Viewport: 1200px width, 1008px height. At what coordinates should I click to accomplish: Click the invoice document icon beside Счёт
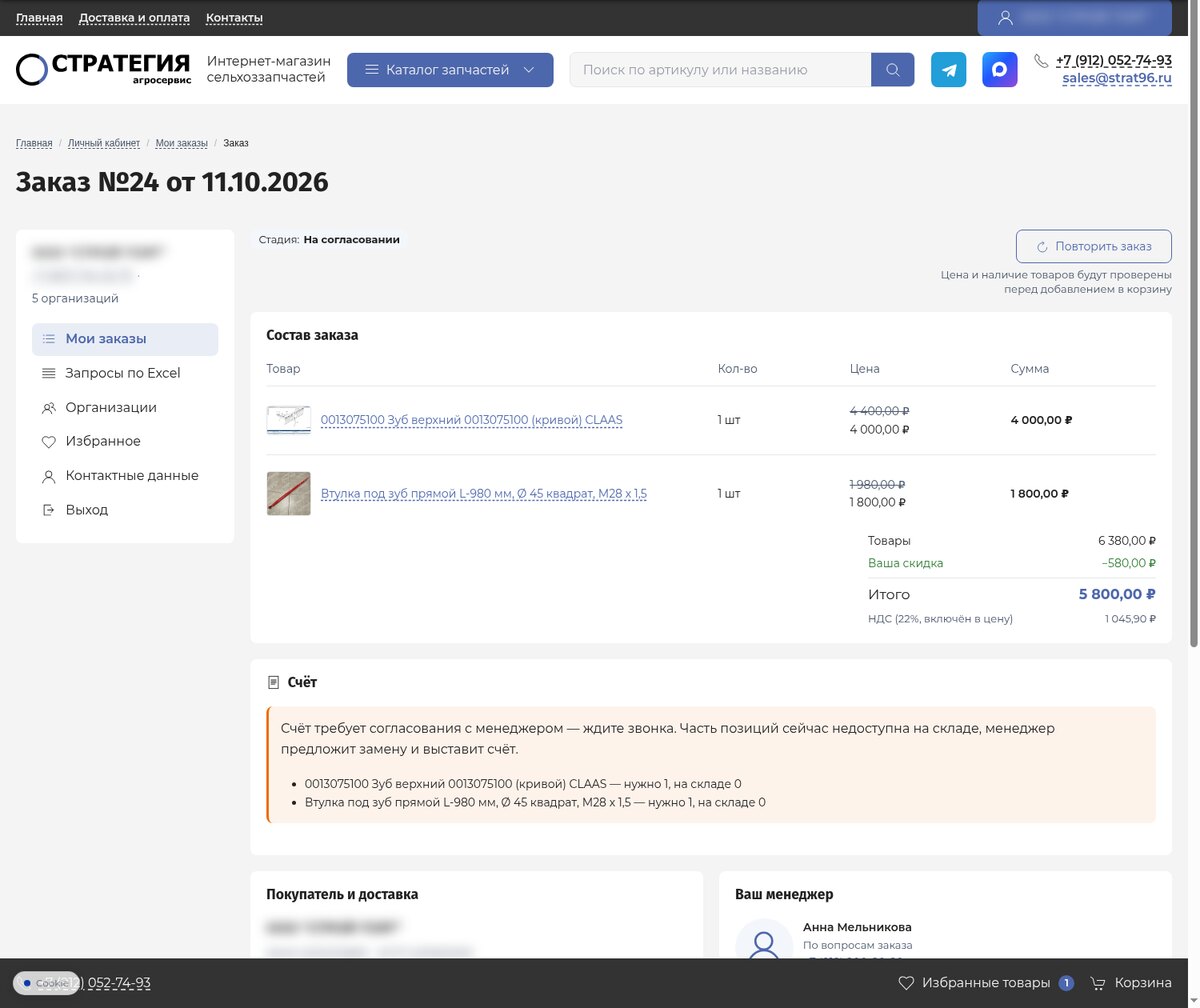coord(273,682)
